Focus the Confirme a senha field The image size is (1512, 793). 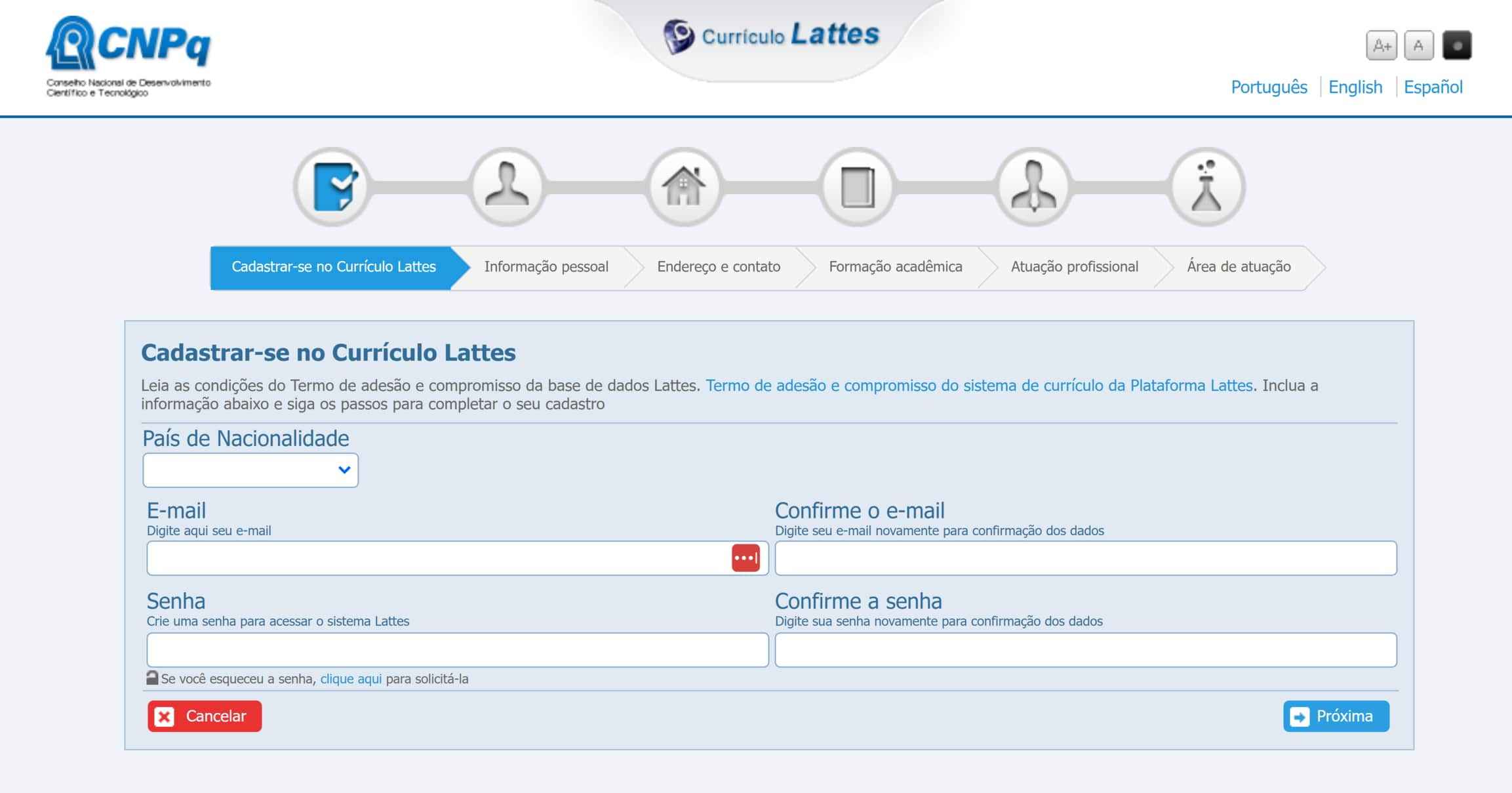[x=1086, y=650]
